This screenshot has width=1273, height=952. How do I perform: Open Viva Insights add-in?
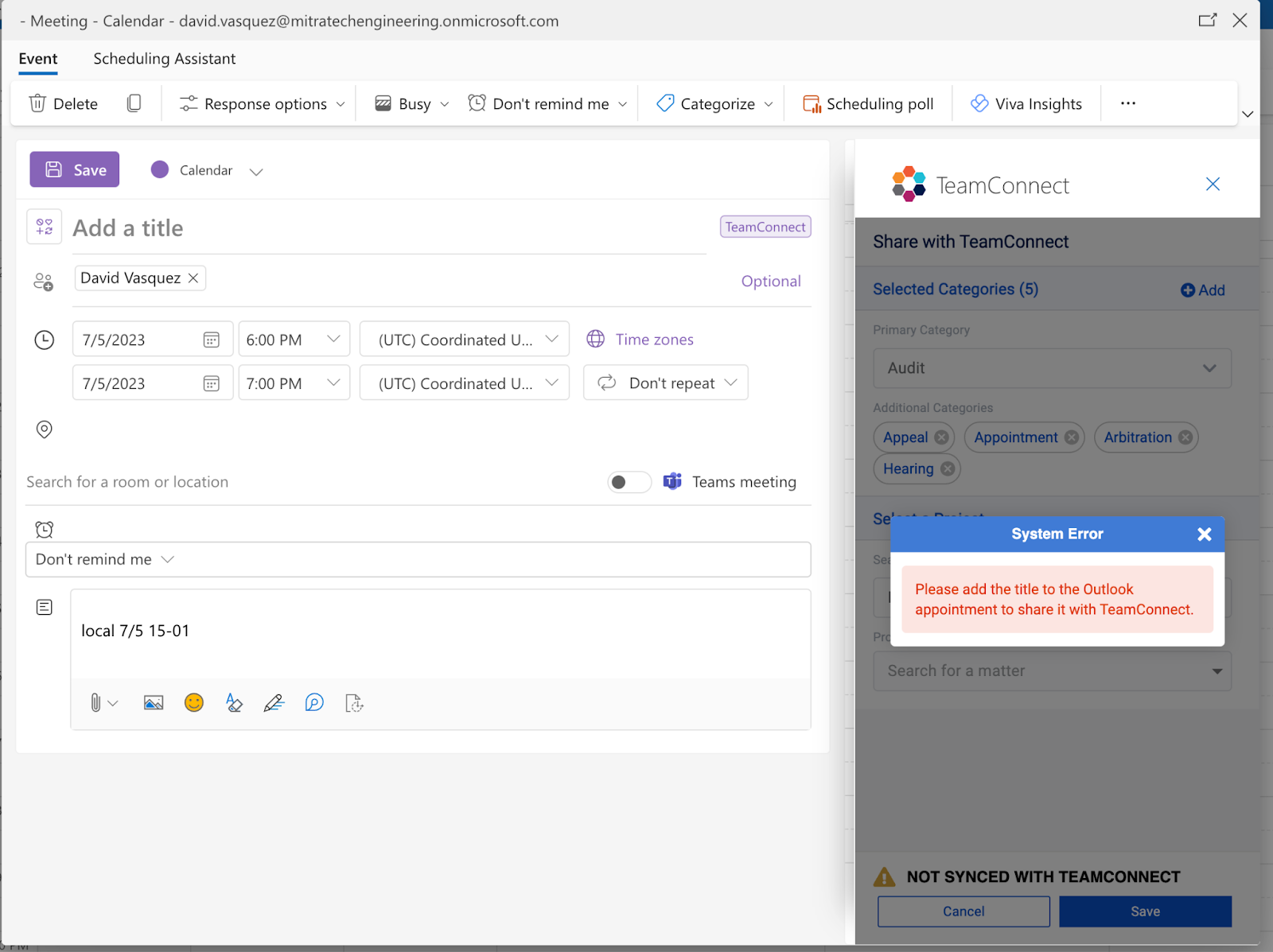coord(1026,103)
